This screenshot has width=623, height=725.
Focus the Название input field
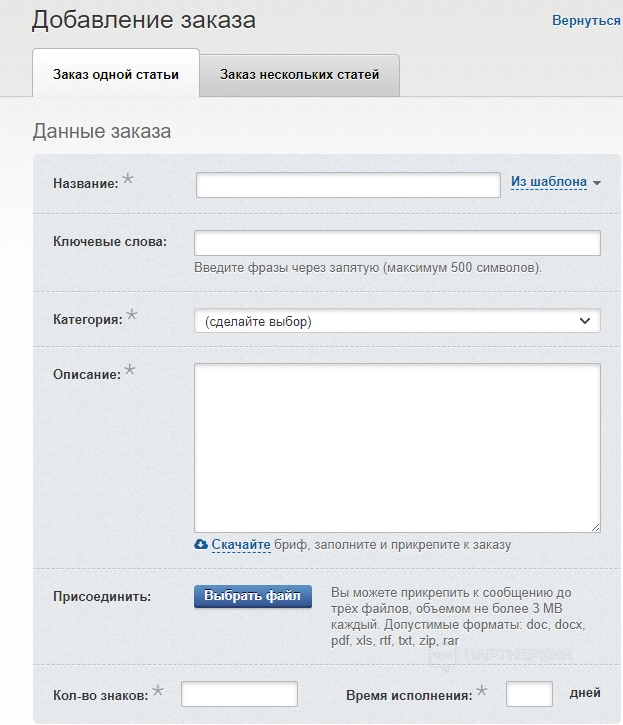348,185
